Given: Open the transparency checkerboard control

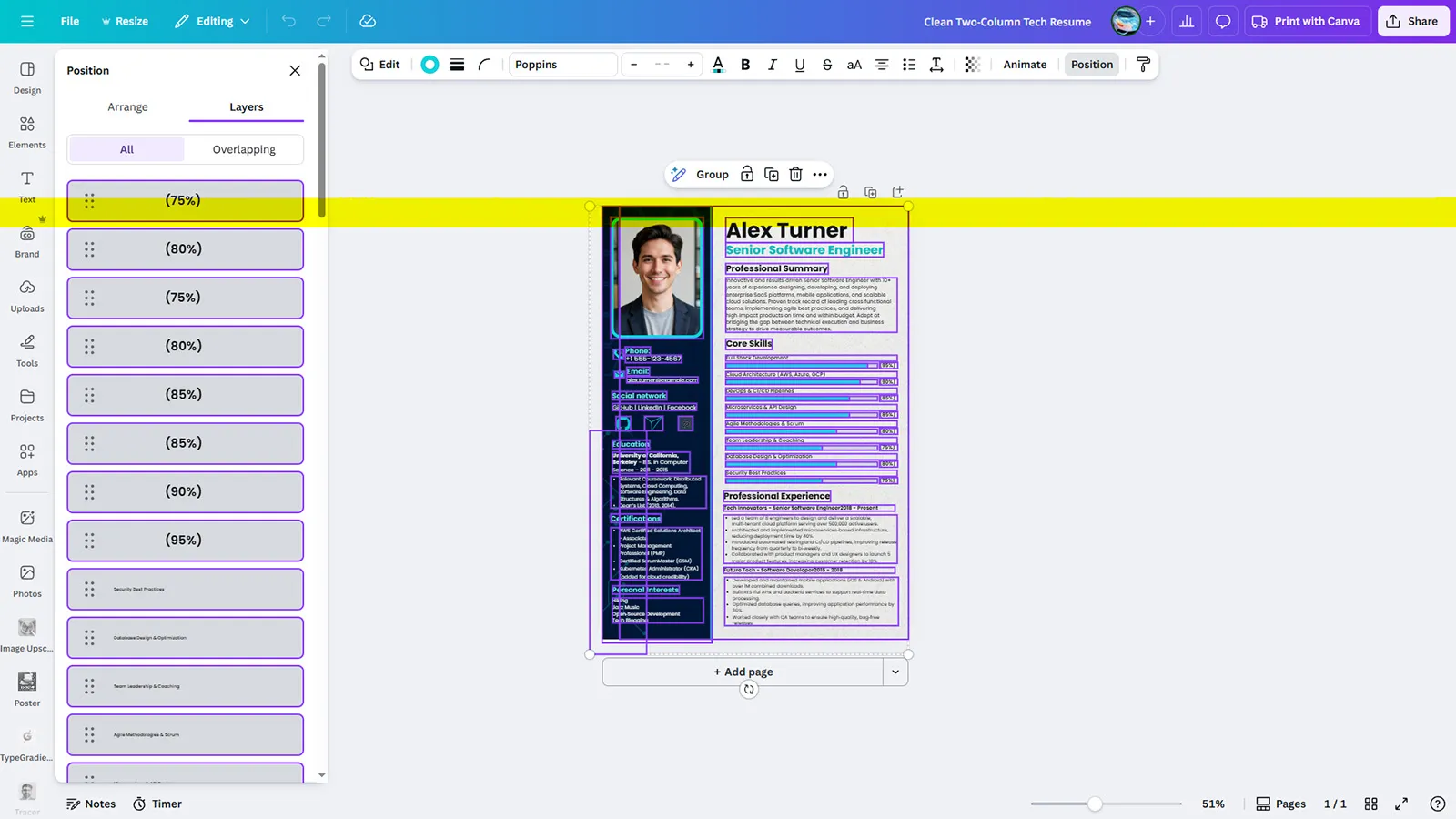Looking at the screenshot, I should pyautogui.click(x=972, y=65).
